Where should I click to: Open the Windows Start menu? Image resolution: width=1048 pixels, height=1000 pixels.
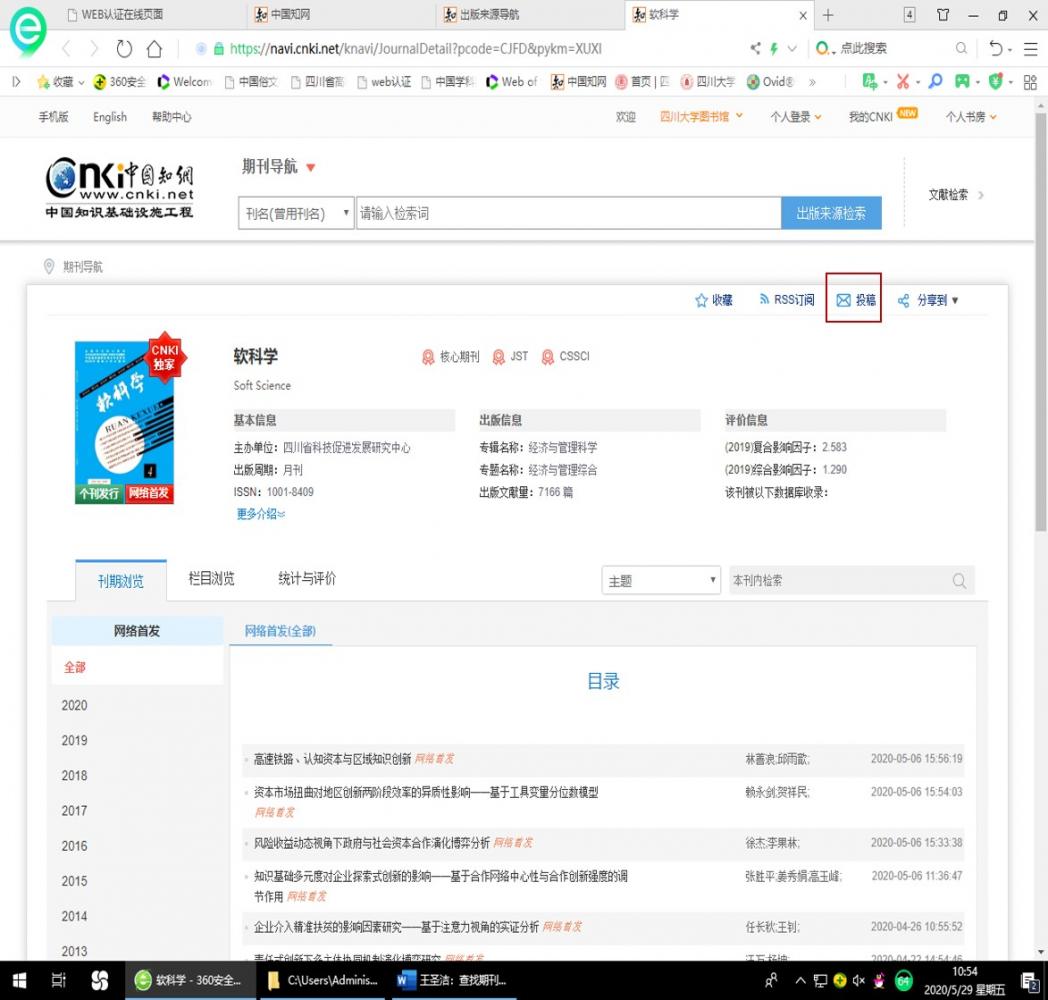[19, 981]
